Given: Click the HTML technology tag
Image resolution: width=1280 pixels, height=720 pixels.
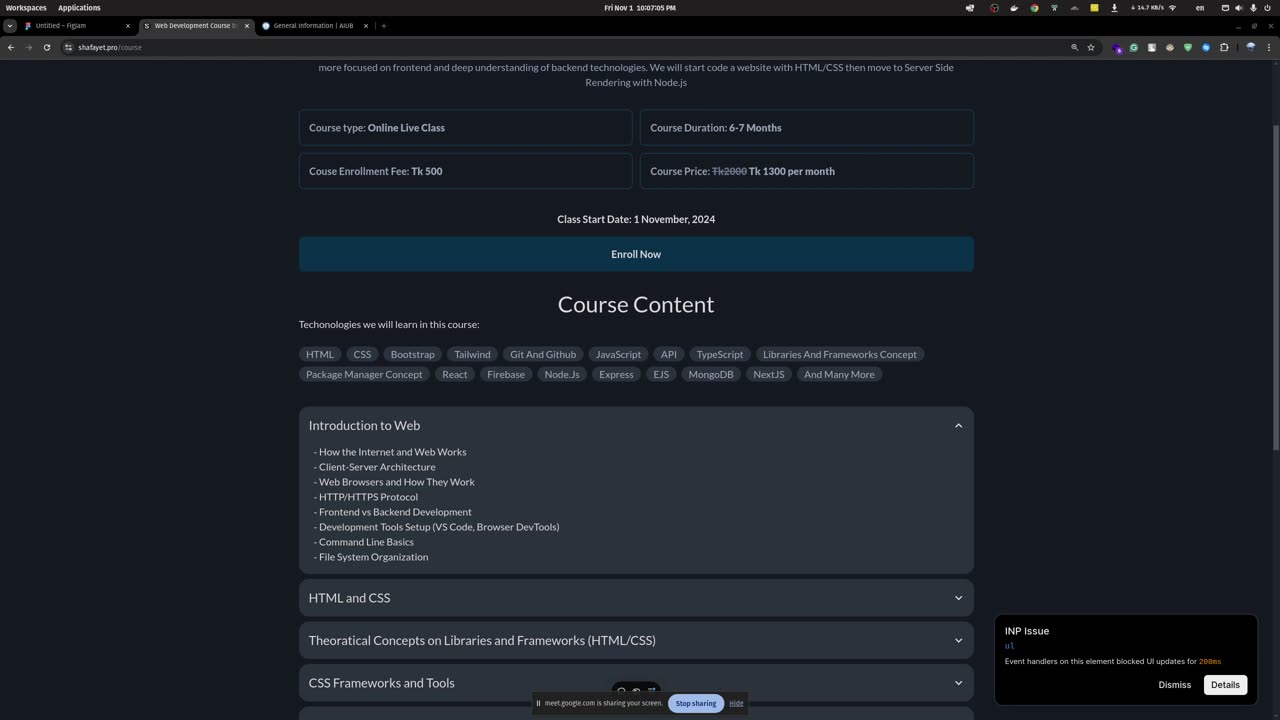Looking at the screenshot, I should (320, 354).
